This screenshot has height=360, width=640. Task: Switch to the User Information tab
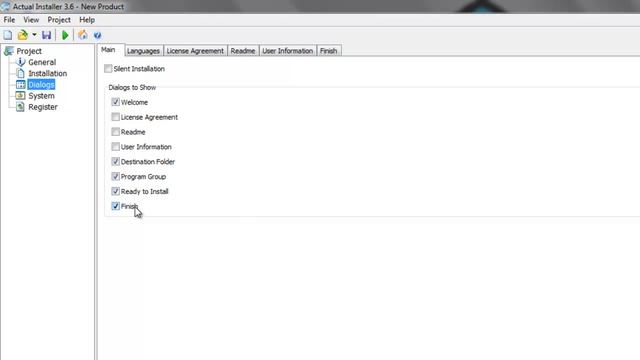coord(288,51)
